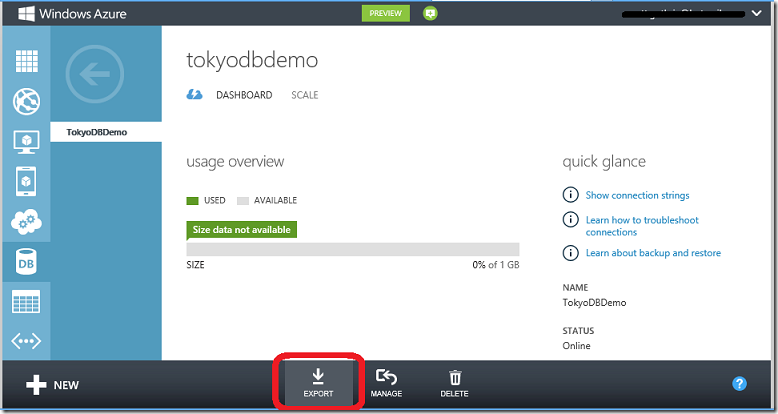Go back using the circled arrow
This screenshot has width=778, height=414.
click(94, 74)
